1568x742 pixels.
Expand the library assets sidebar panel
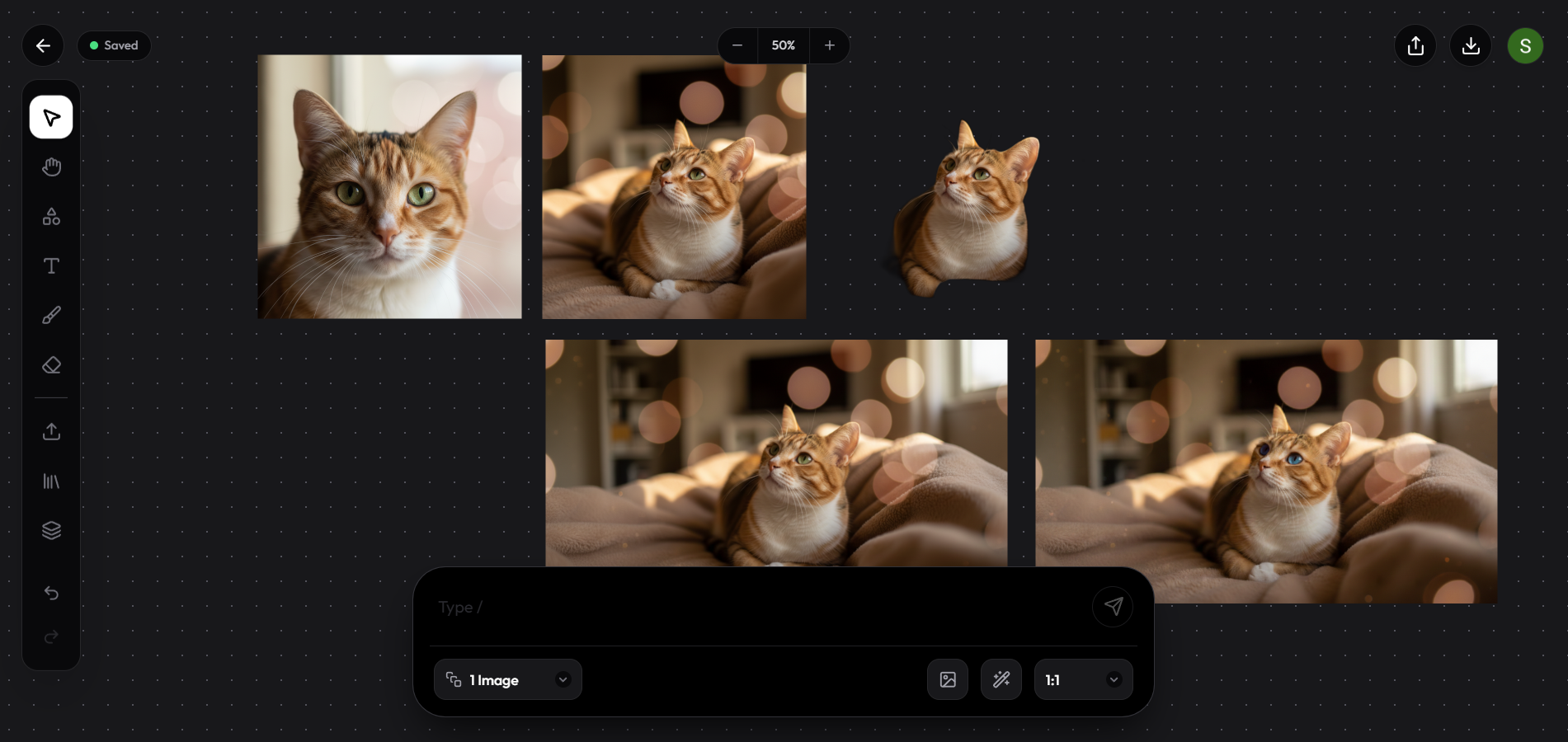click(51, 481)
